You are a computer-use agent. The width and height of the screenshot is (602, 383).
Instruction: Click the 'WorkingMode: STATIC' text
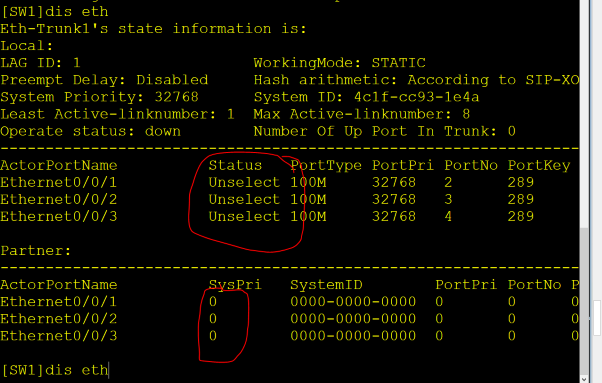(339, 63)
